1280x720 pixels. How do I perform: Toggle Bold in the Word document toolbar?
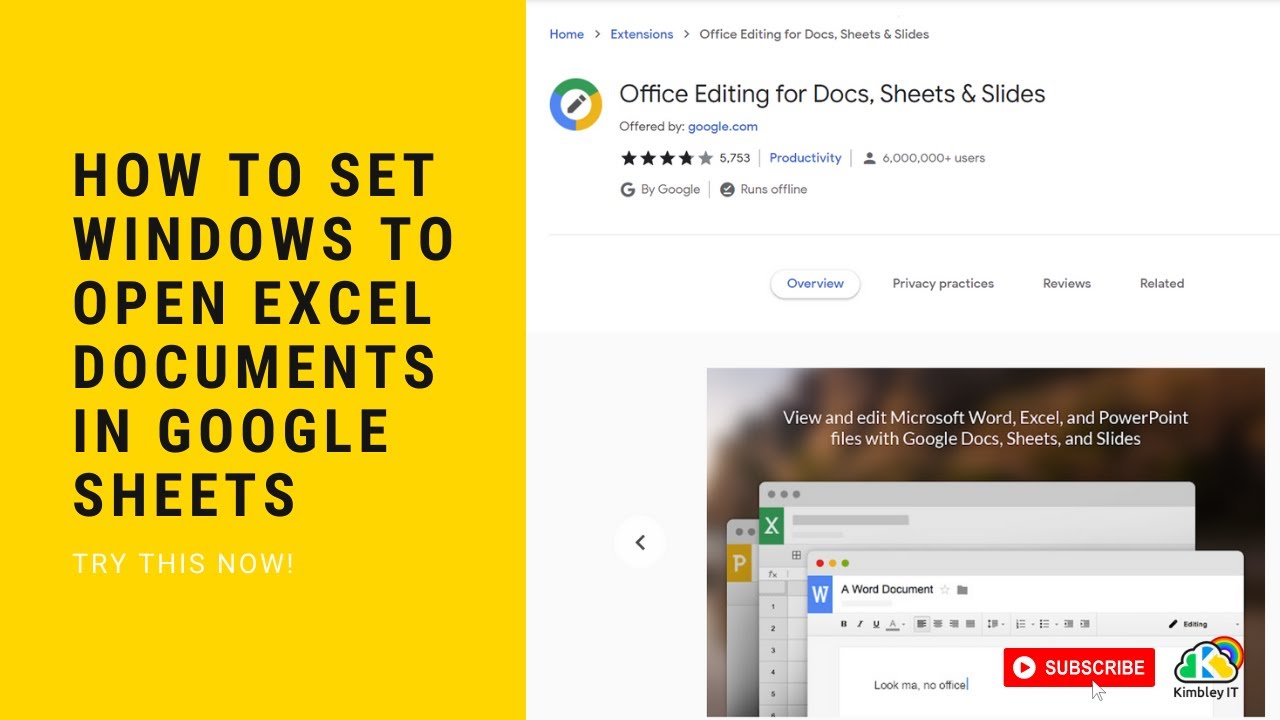click(843, 624)
